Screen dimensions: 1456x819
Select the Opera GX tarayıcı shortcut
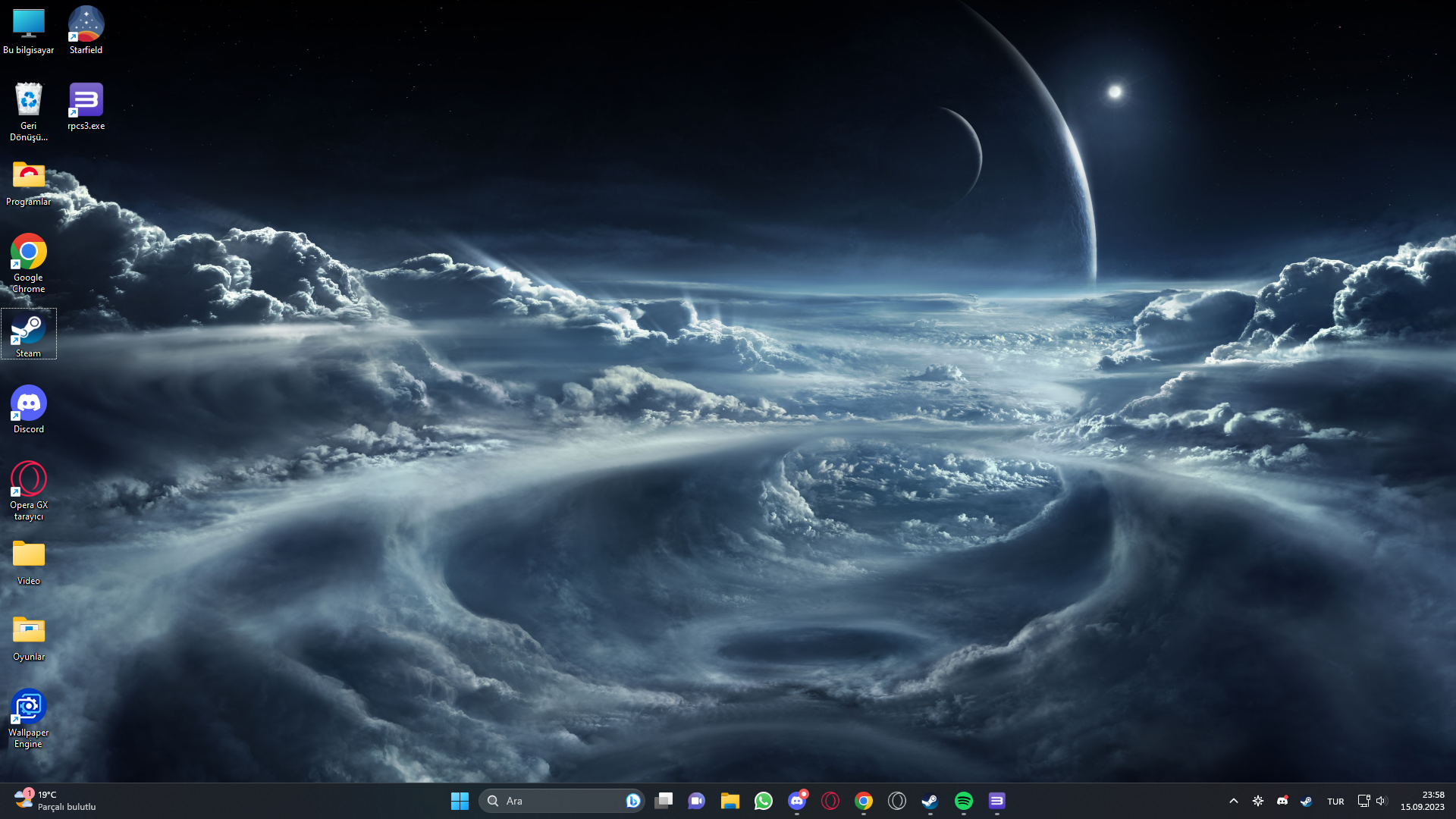coord(29,491)
